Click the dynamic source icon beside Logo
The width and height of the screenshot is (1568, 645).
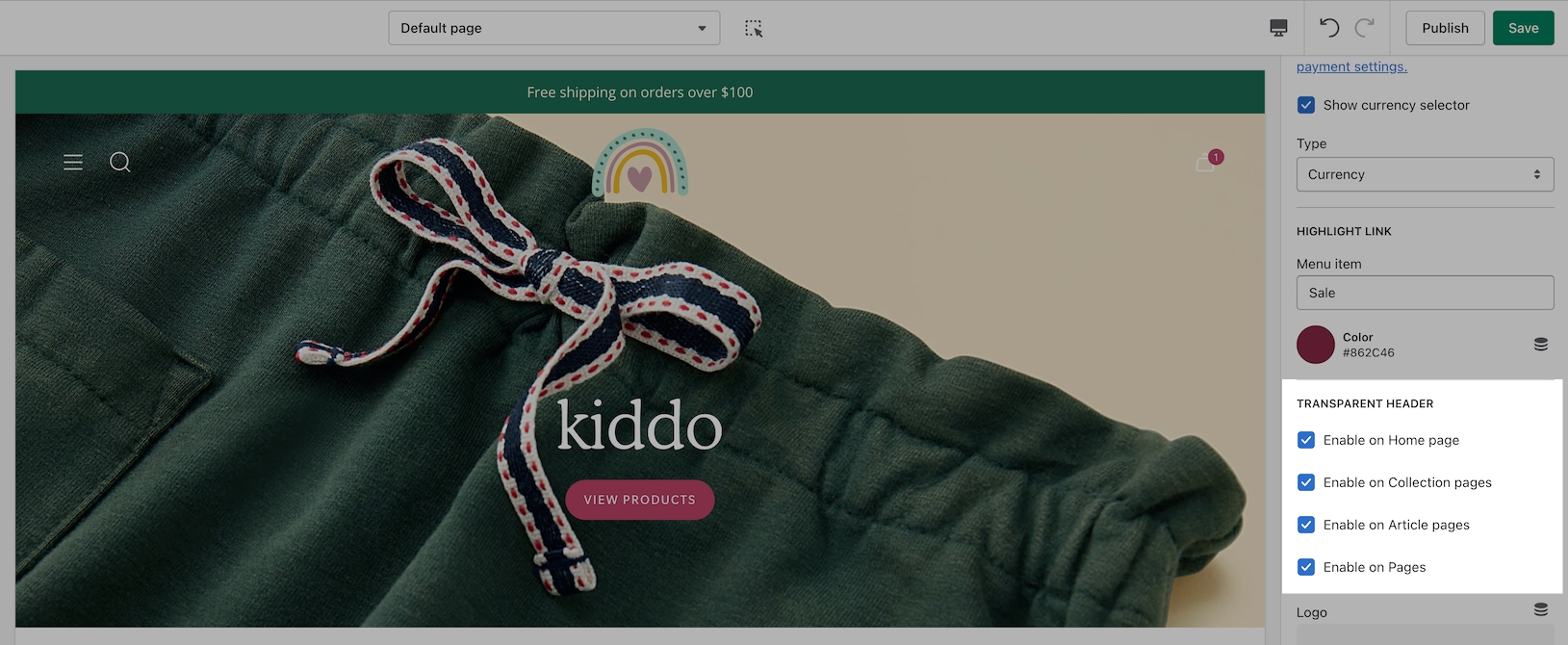click(1540, 609)
